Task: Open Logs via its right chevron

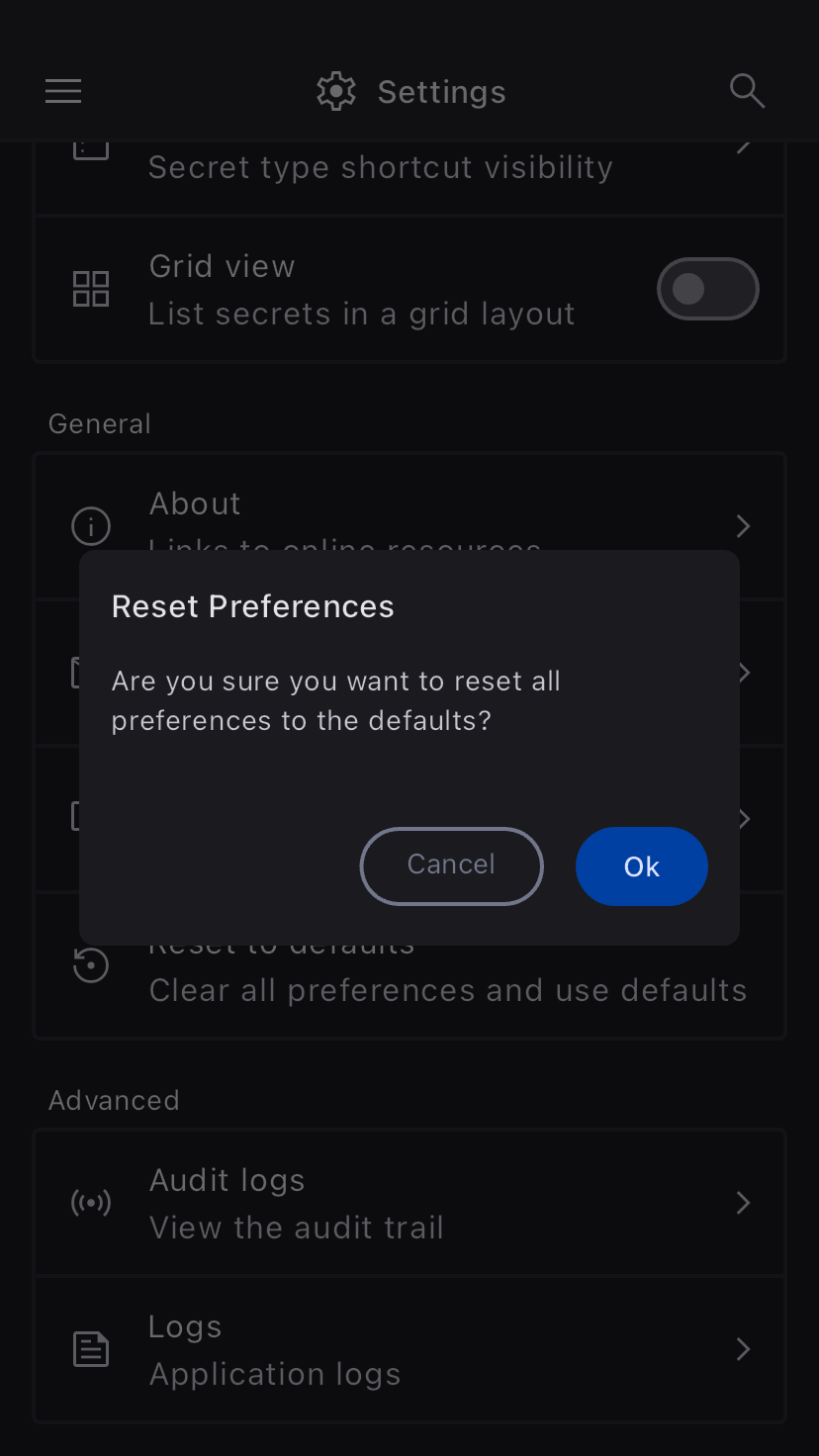Action: [x=744, y=1349]
